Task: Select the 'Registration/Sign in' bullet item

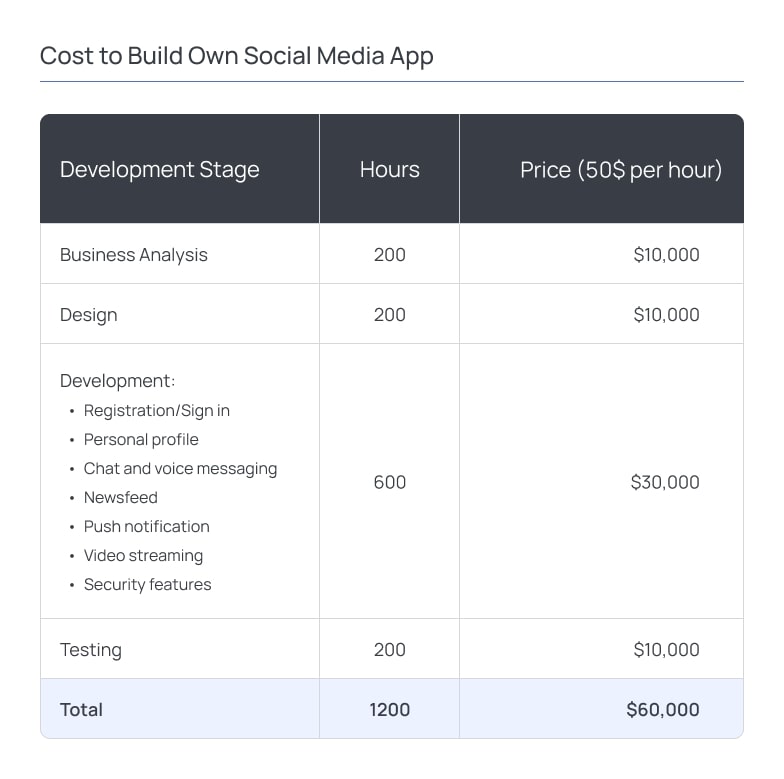Action: [156, 411]
